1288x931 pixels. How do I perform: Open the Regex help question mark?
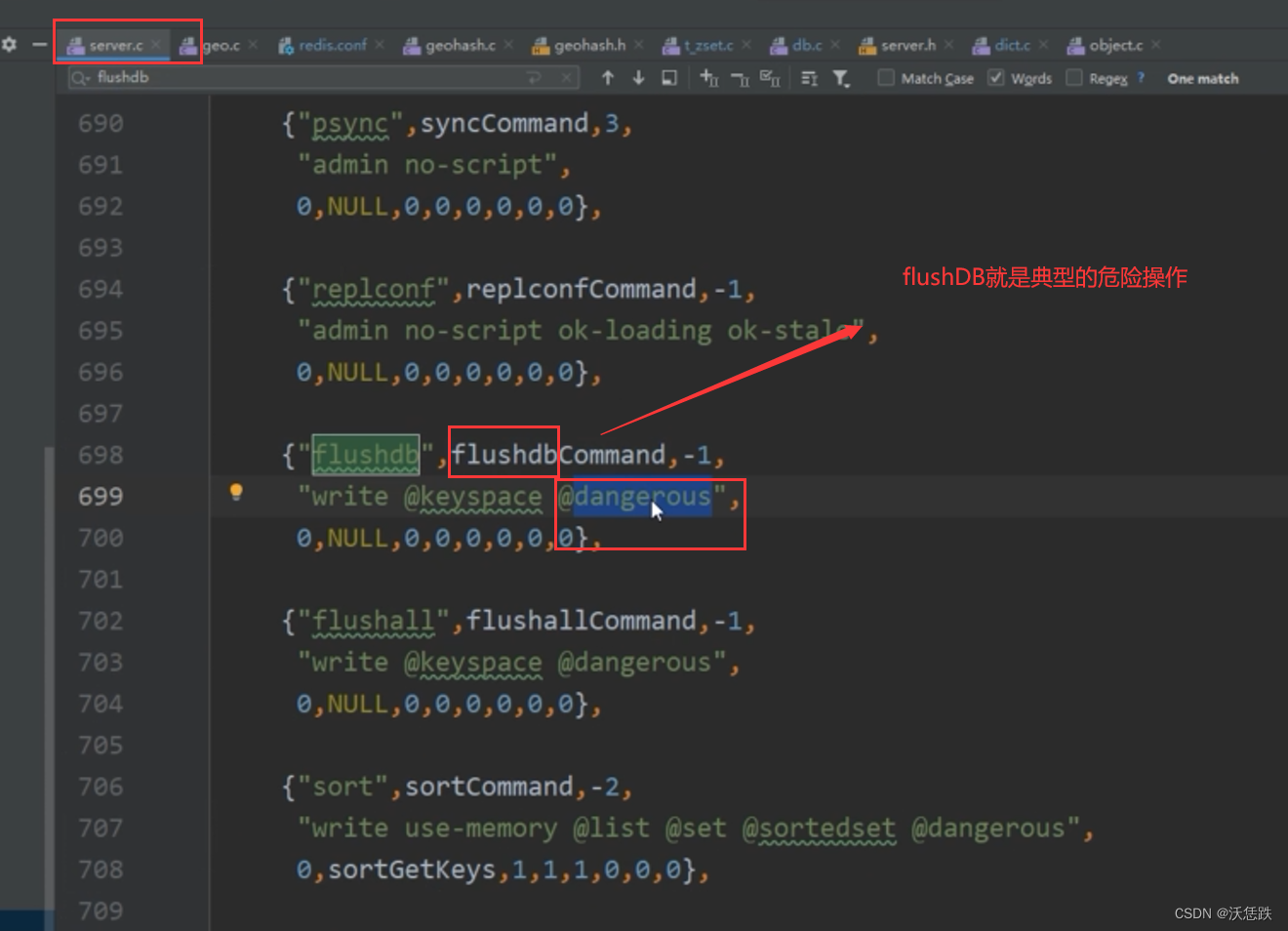[1140, 77]
